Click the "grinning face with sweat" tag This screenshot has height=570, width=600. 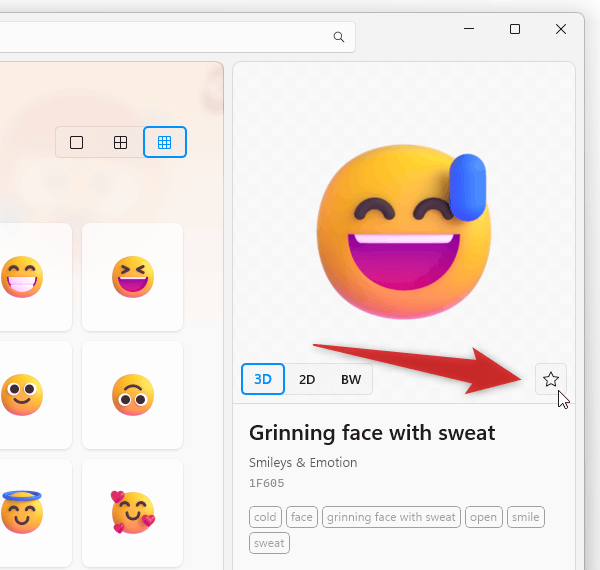tap(391, 517)
